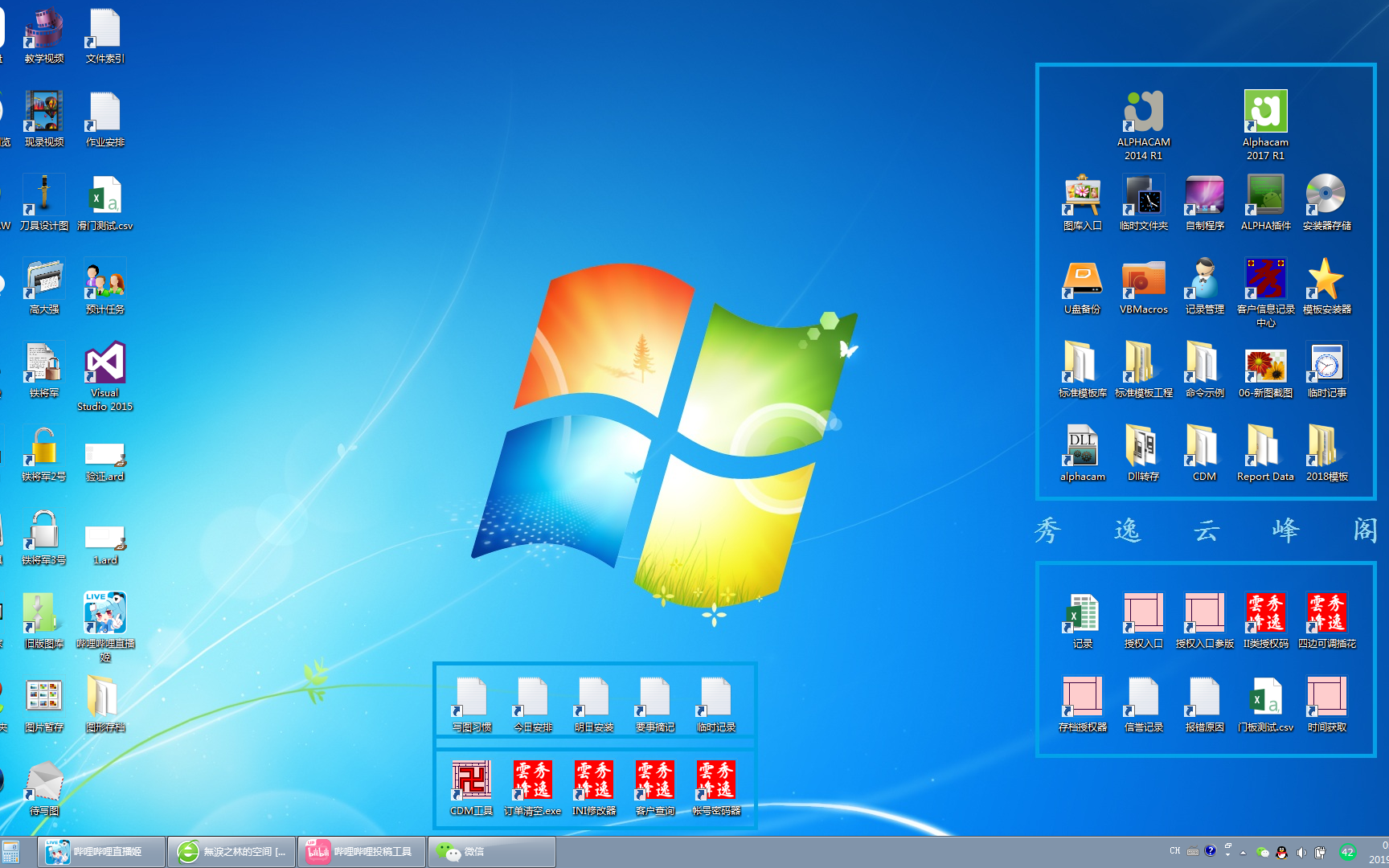Select the ALPHA插件 icon
The width and height of the screenshot is (1389, 868).
point(1265,203)
